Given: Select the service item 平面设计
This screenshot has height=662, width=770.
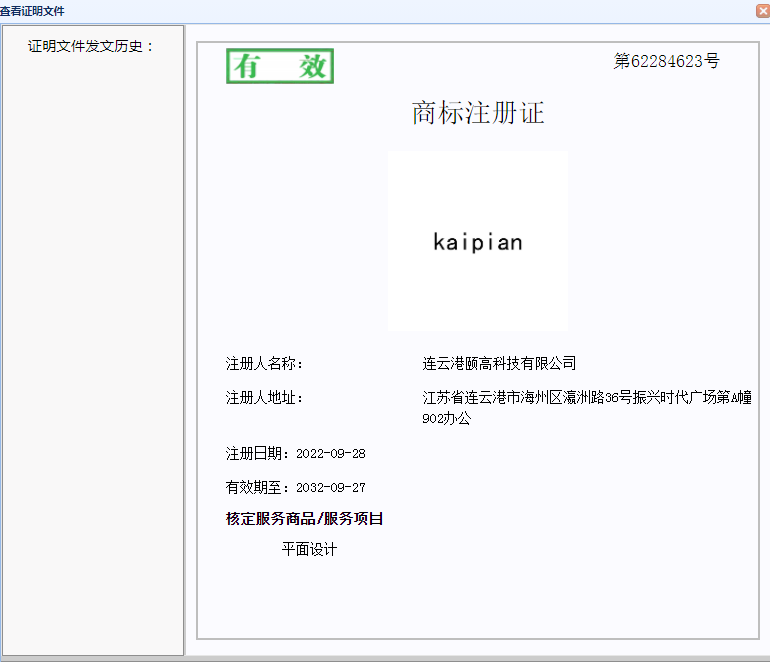Looking at the screenshot, I should point(309,549).
